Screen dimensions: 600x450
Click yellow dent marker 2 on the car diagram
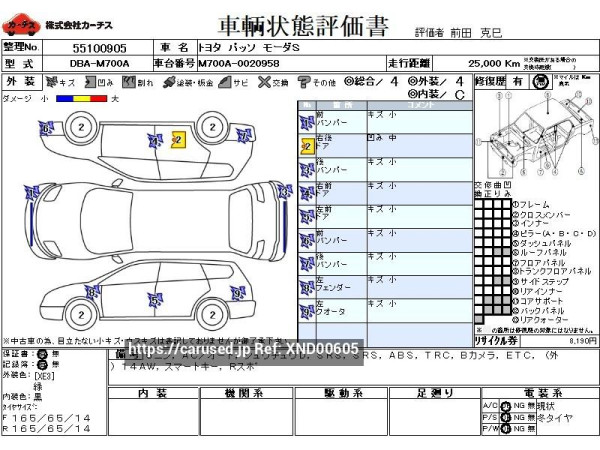(178, 139)
